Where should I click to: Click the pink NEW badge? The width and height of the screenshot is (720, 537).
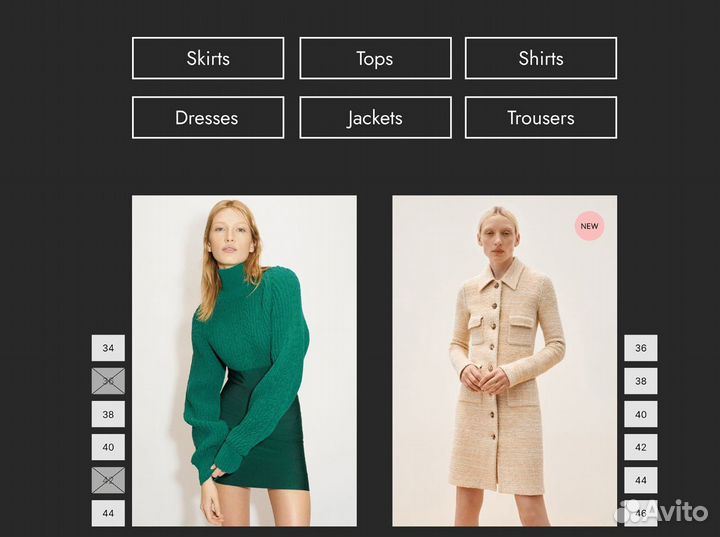[x=590, y=226]
